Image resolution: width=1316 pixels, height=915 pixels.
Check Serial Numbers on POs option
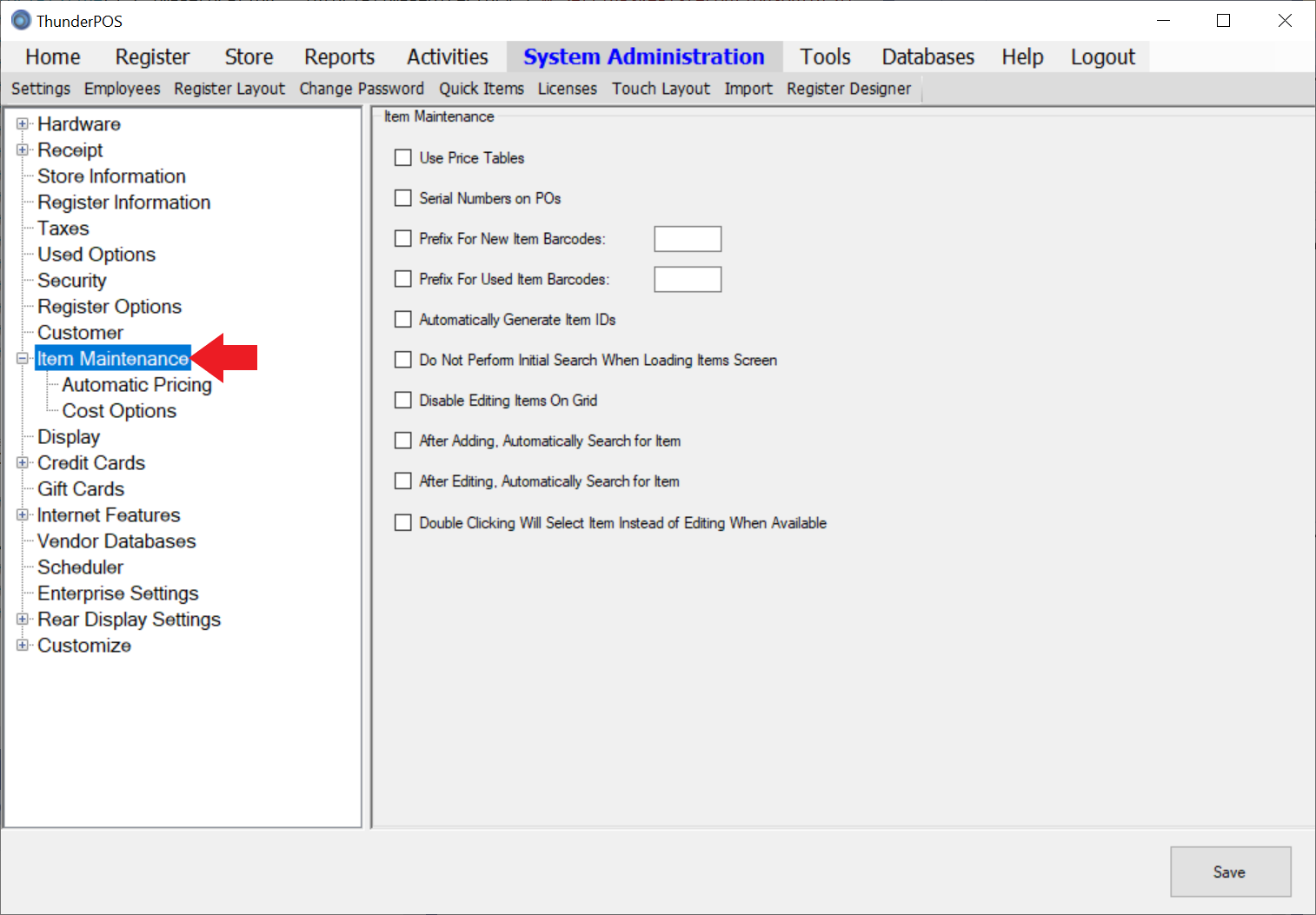pyautogui.click(x=403, y=198)
